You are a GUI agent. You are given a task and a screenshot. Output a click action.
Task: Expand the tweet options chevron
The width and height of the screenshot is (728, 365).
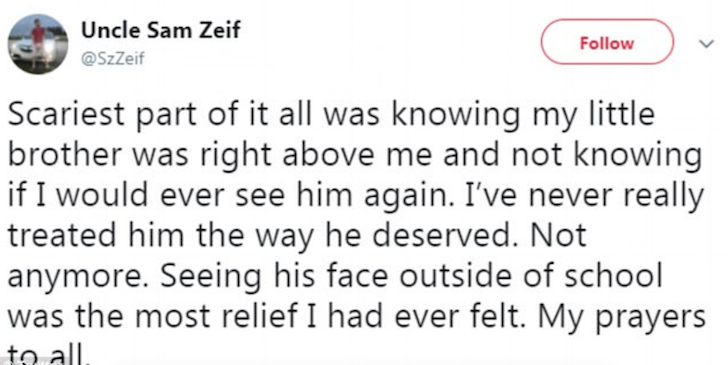click(x=706, y=44)
